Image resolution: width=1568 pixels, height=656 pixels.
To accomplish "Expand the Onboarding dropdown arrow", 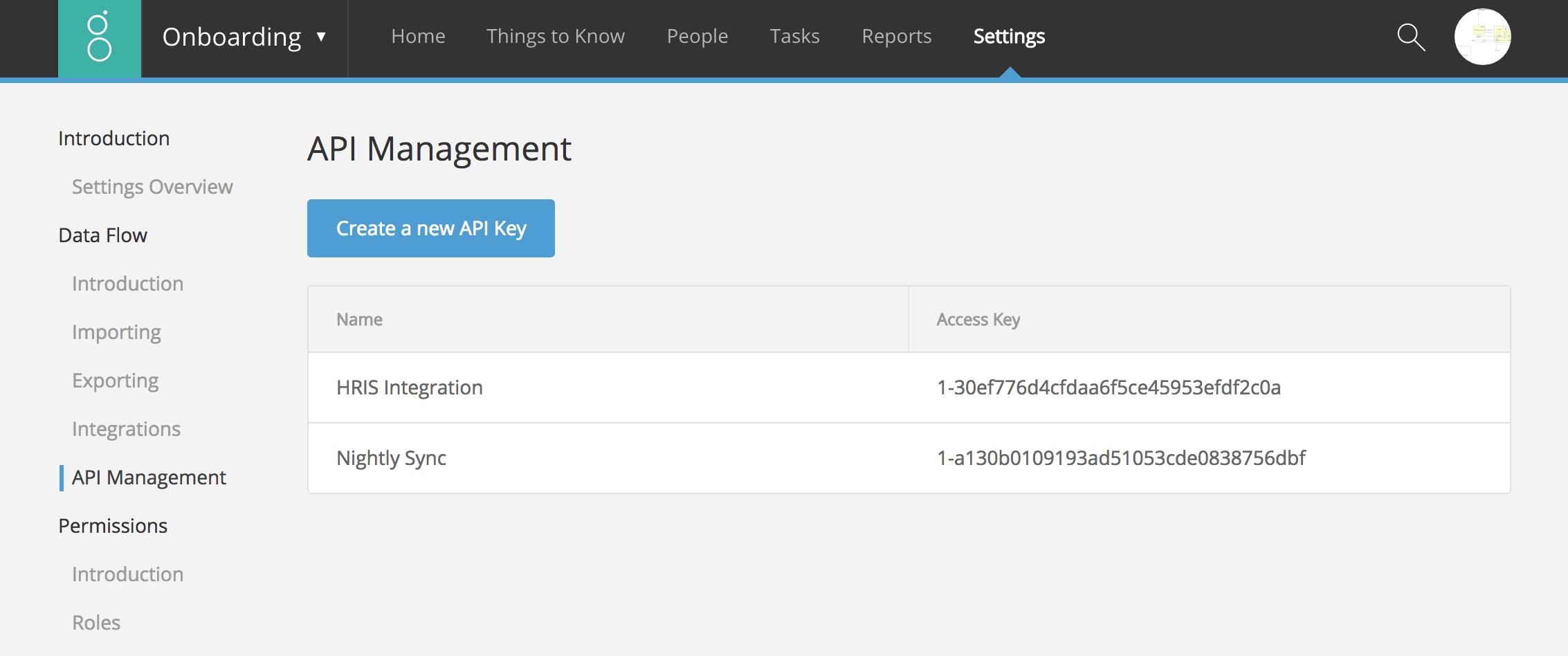I will pos(321,37).
